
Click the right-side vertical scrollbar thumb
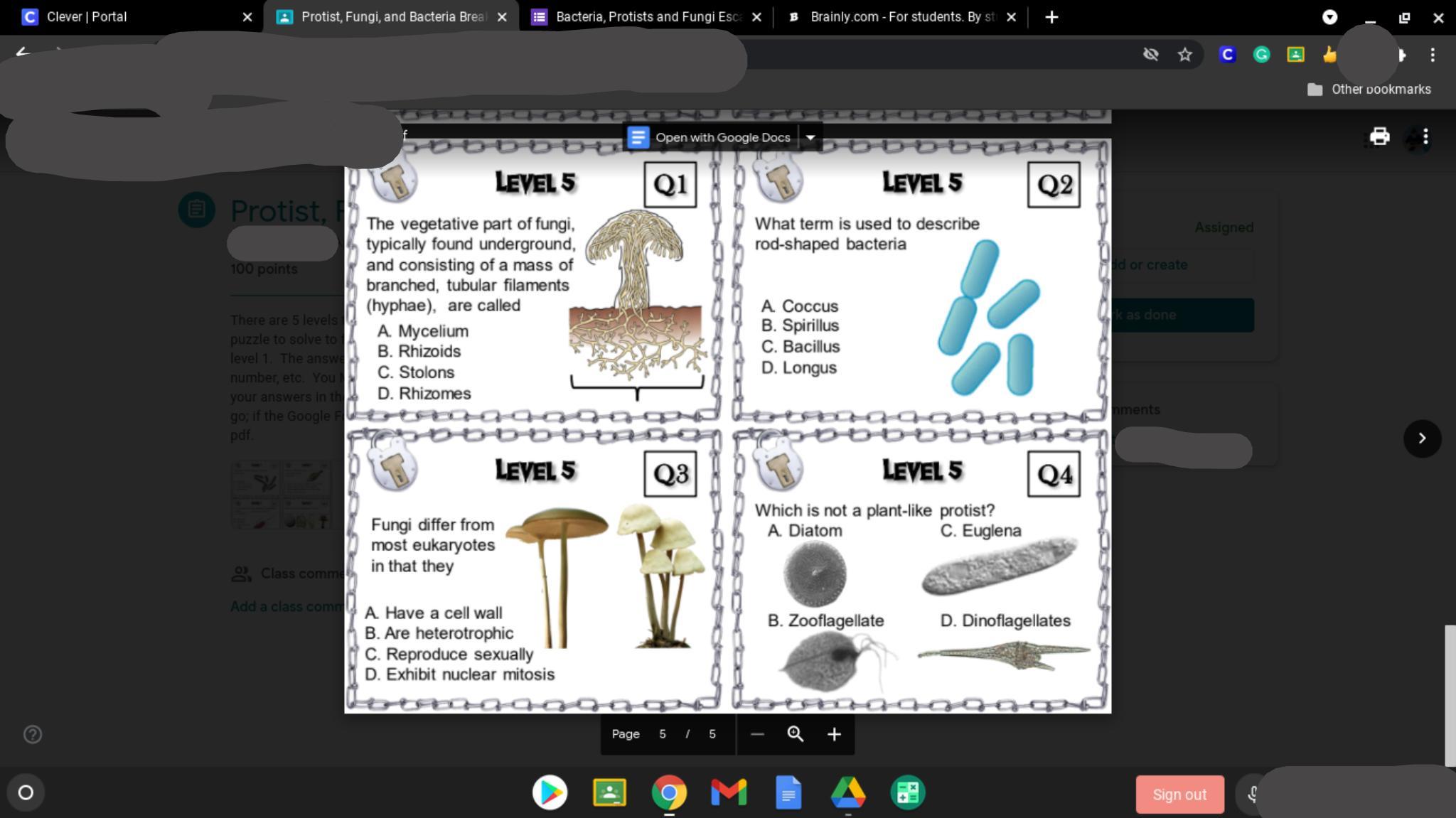[x=1450, y=695]
